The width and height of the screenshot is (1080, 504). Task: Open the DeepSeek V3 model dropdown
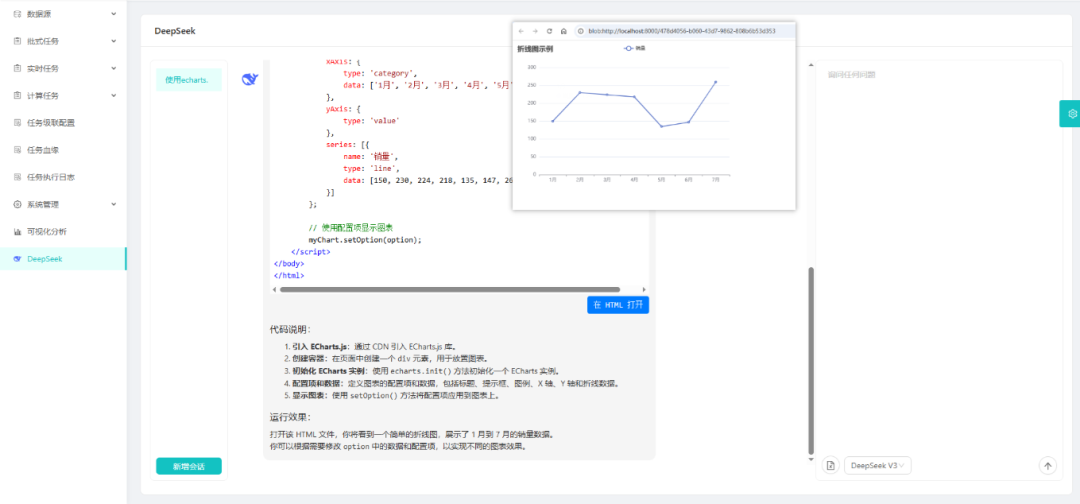[878, 466]
